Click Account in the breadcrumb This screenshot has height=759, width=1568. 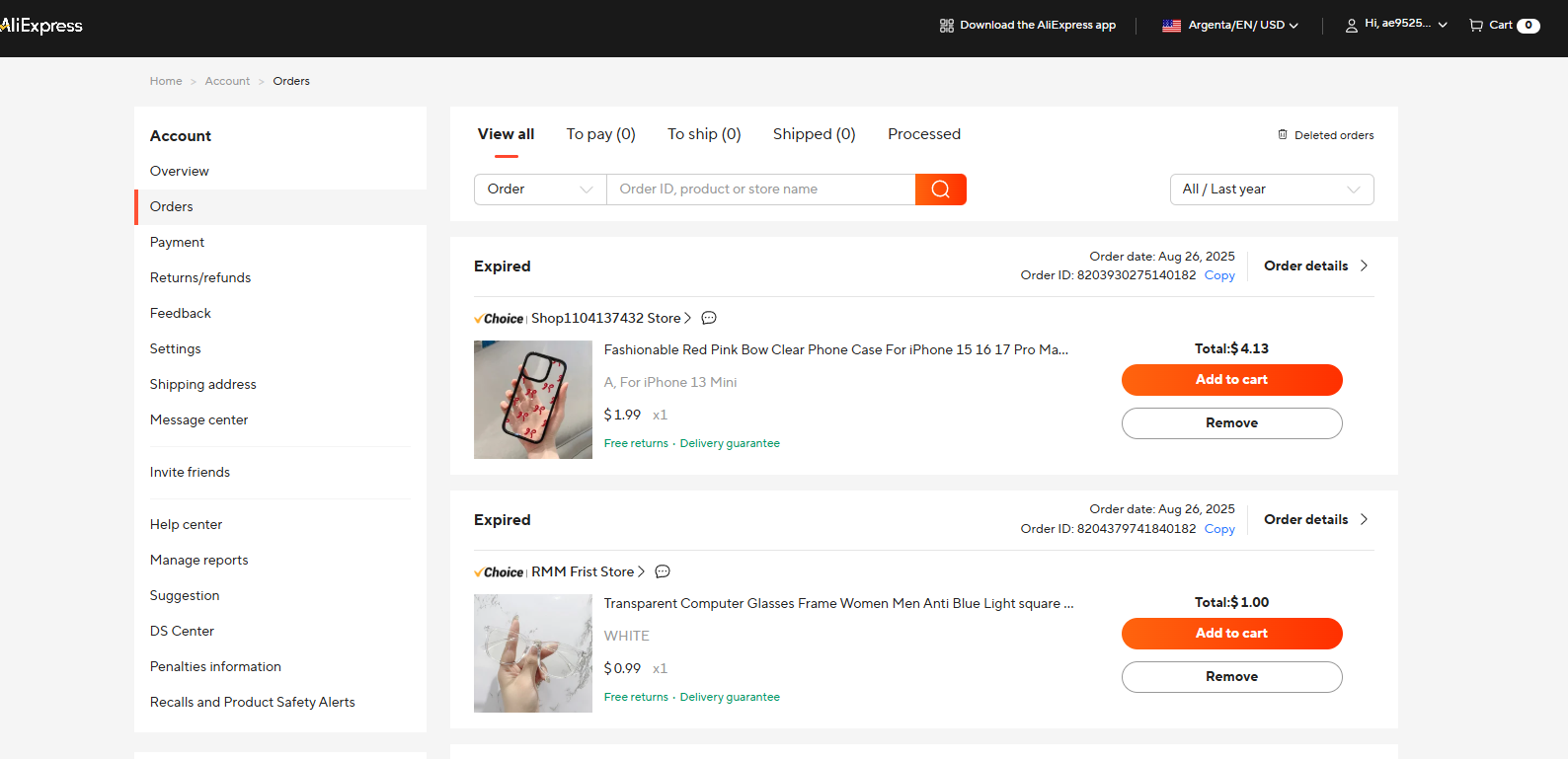click(227, 82)
